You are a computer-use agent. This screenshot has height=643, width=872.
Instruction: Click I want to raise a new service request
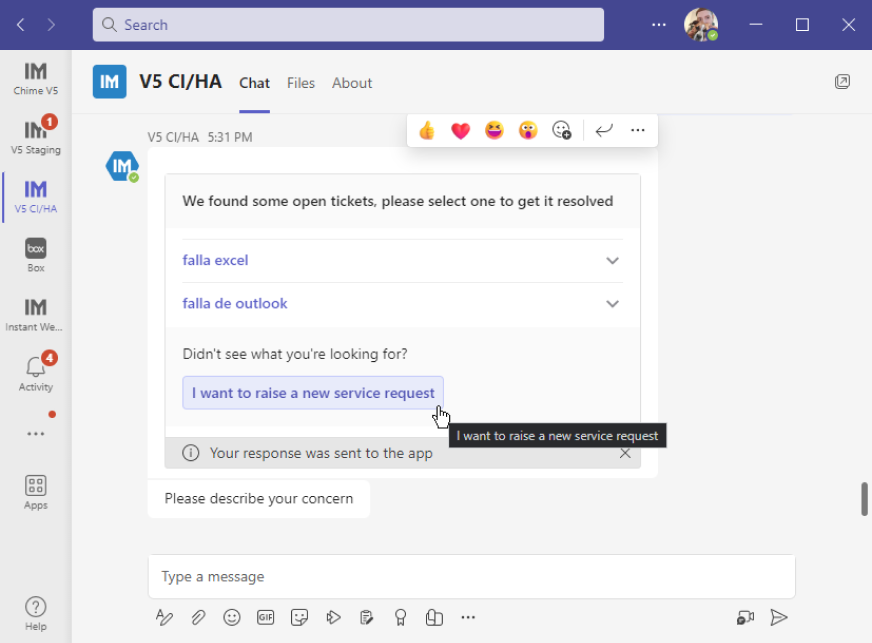(313, 393)
